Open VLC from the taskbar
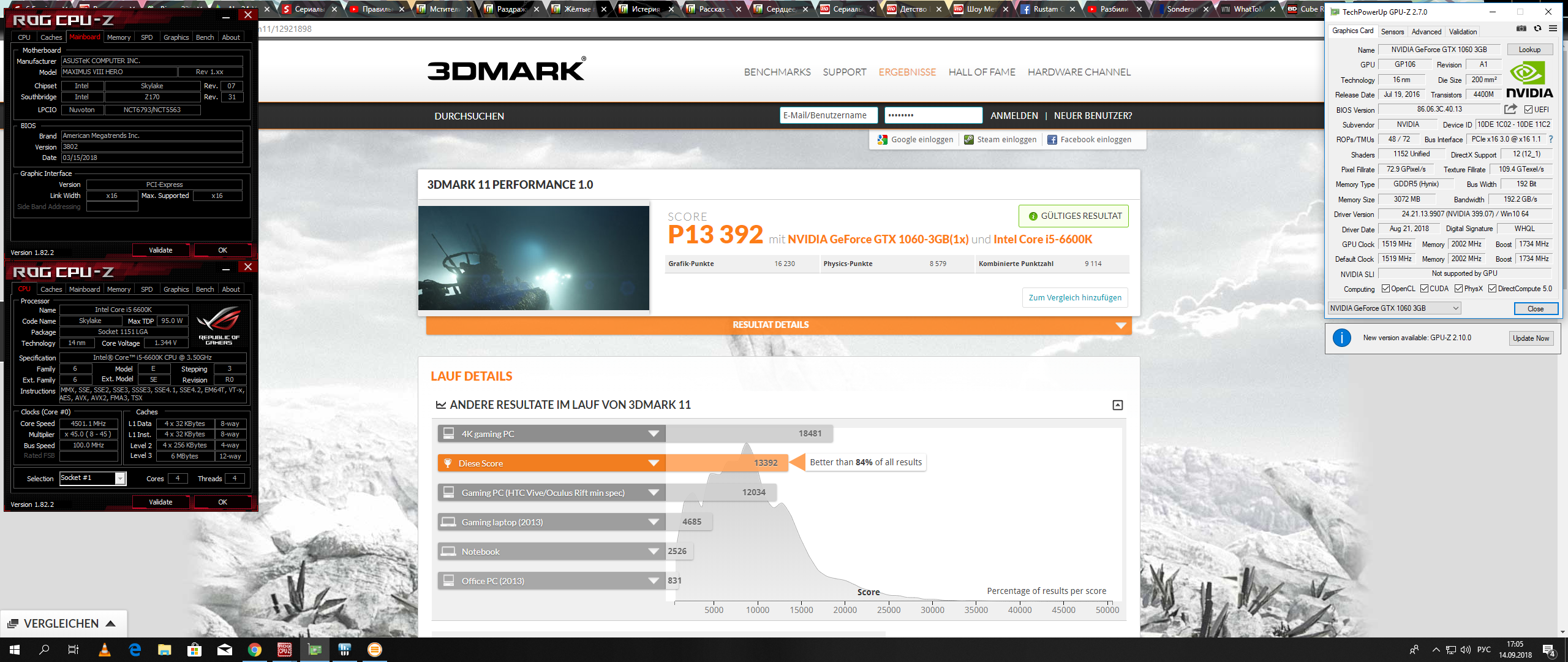 [x=104, y=650]
